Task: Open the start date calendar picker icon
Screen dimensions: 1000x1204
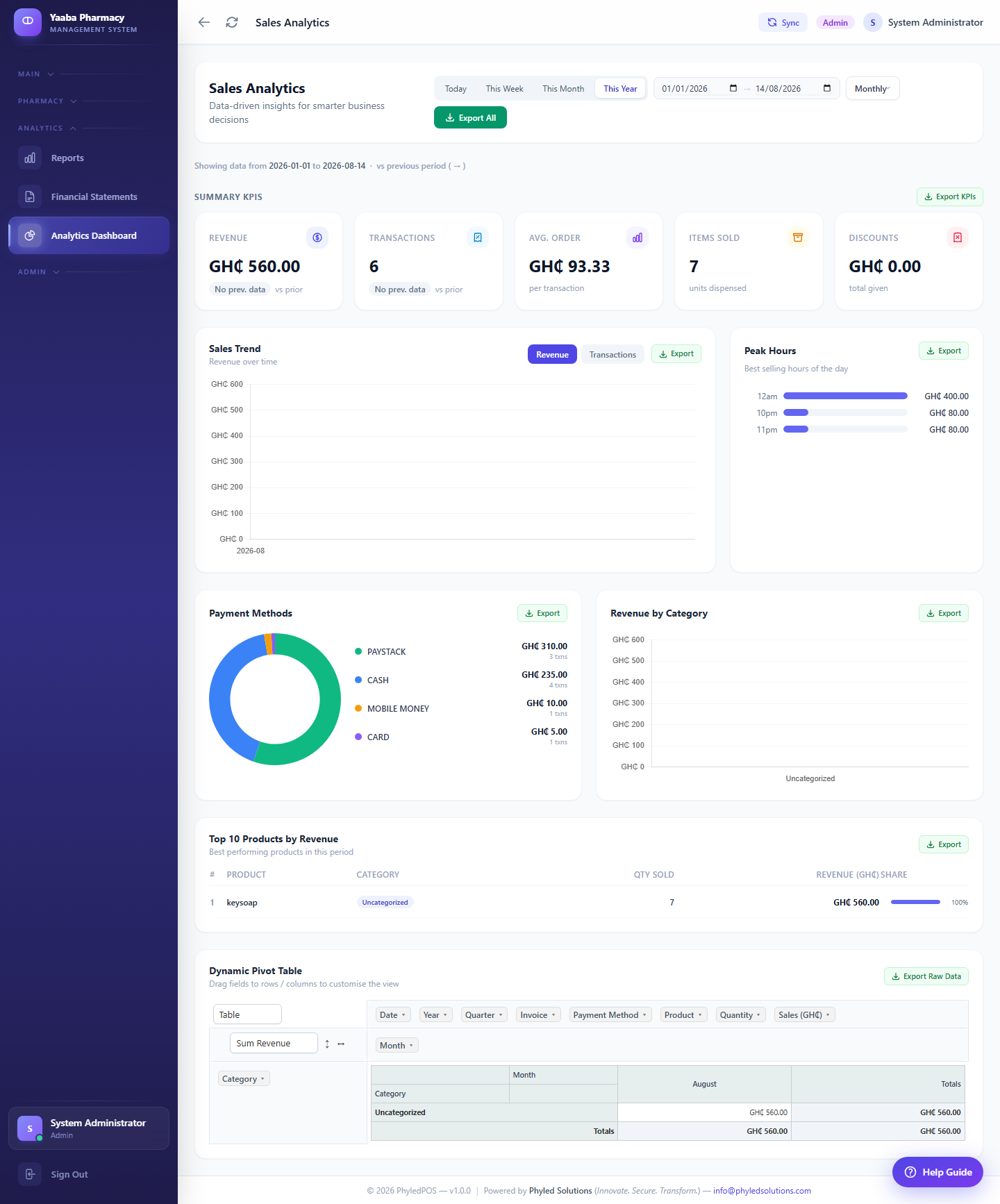Action: coord(733,88)
